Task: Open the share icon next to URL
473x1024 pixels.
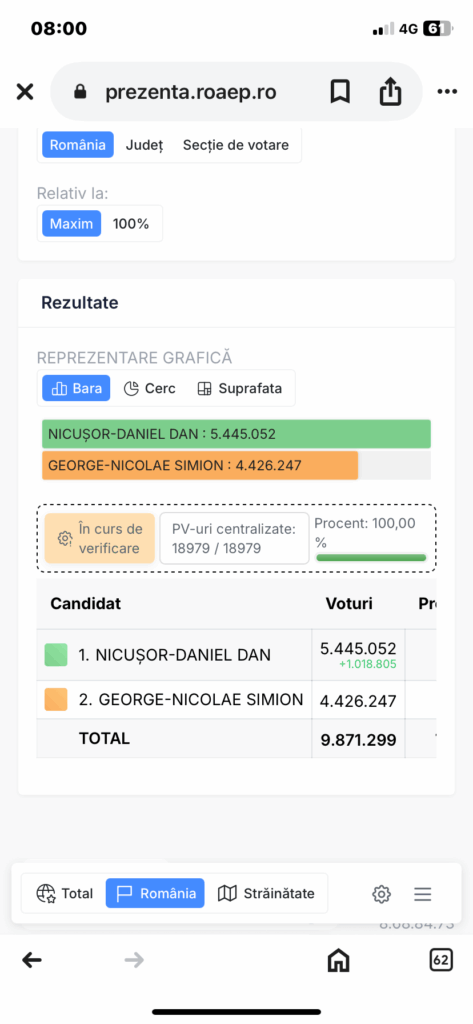Action: 390,91
